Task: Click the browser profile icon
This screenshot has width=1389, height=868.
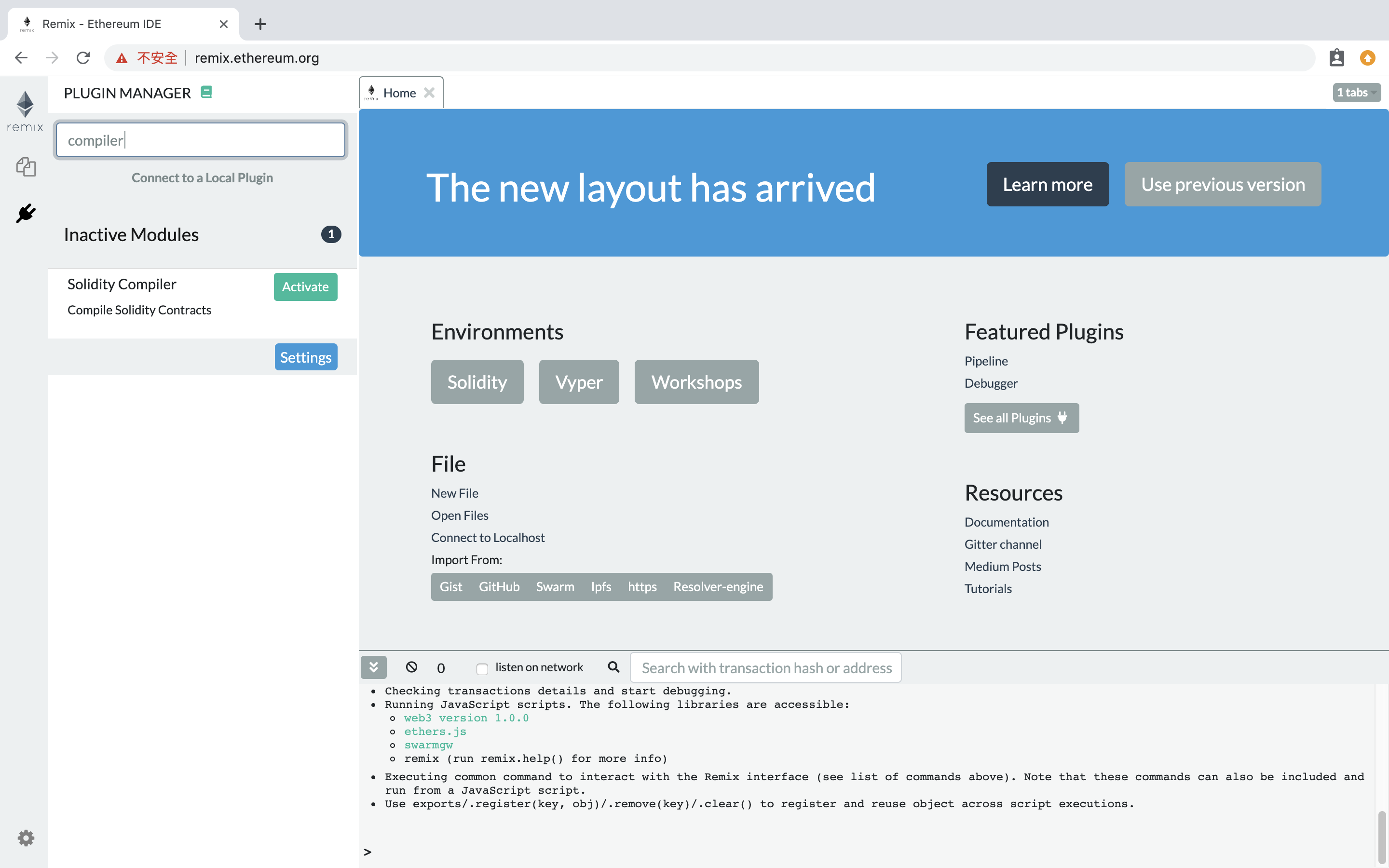Action: (1337, 57)
